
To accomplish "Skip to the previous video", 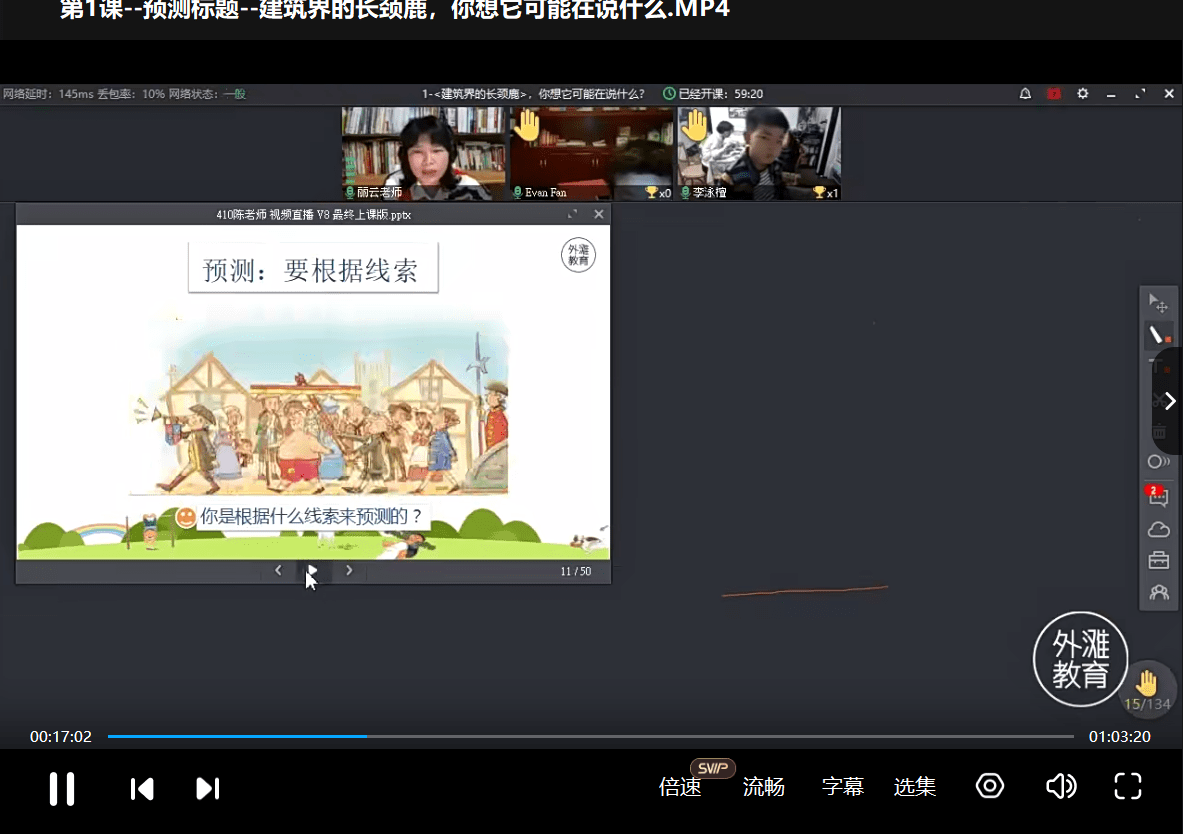I will 142,789.
